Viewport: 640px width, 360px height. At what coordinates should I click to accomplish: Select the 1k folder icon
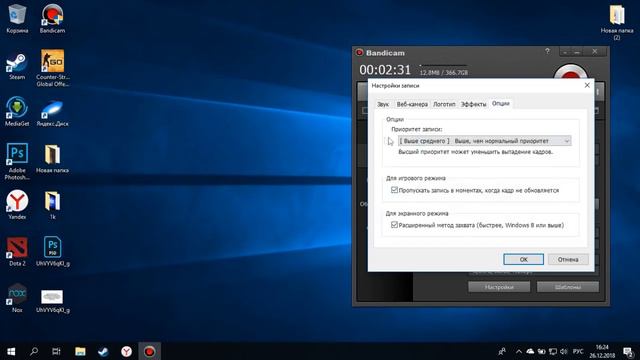52,205
